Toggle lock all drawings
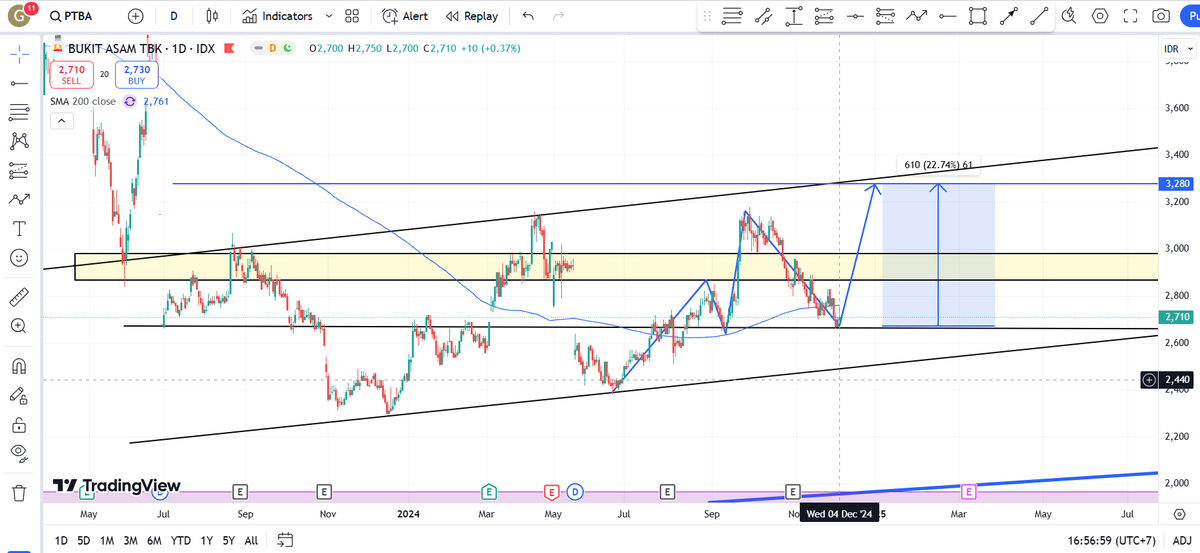Viewport: 1200px width, 553px height. (18, 424)
